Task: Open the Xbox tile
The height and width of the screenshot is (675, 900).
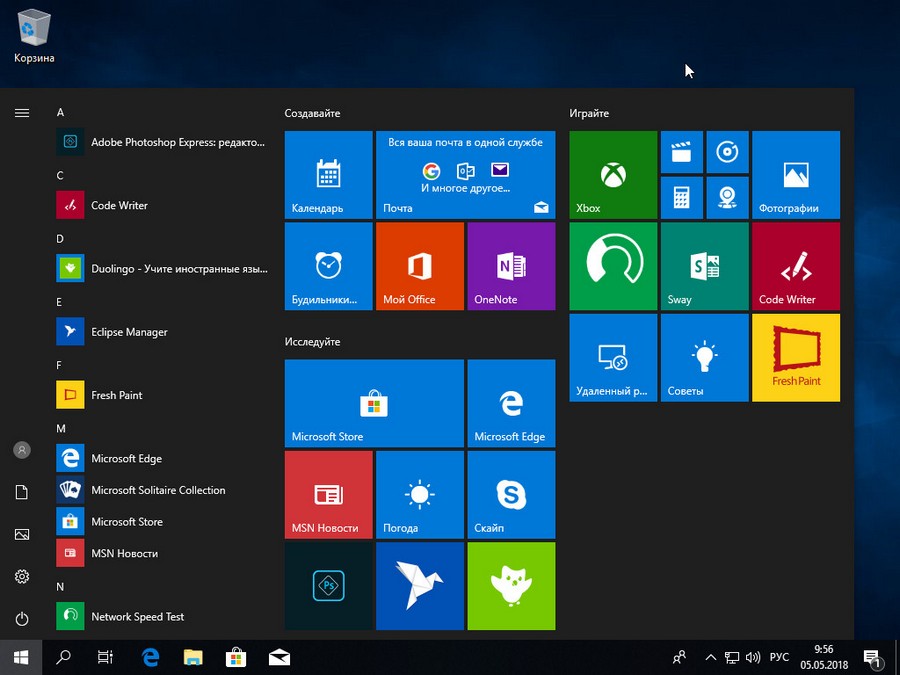Action: 613,175
